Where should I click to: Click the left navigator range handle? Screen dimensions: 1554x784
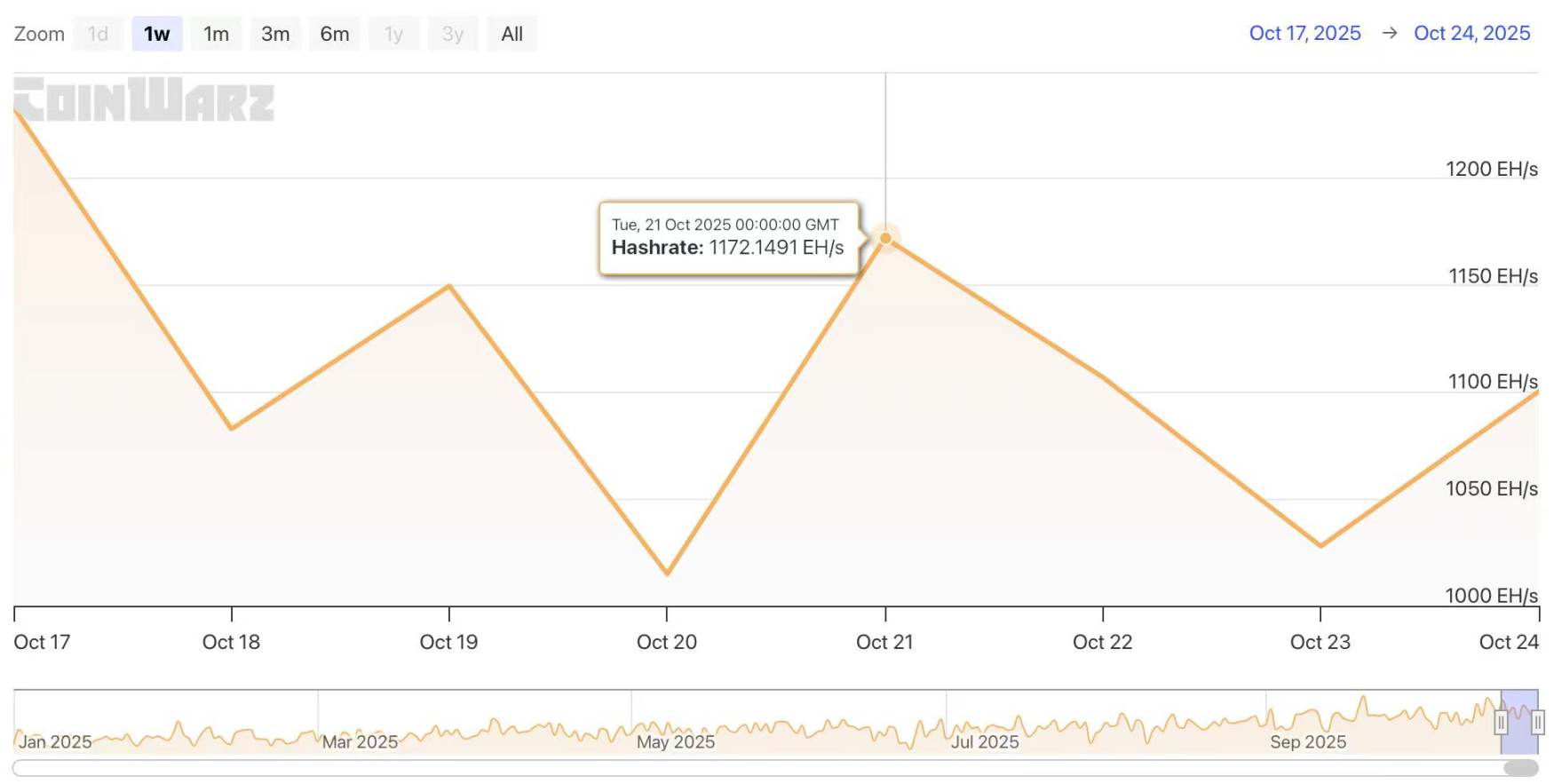[x=1501, y=722]
